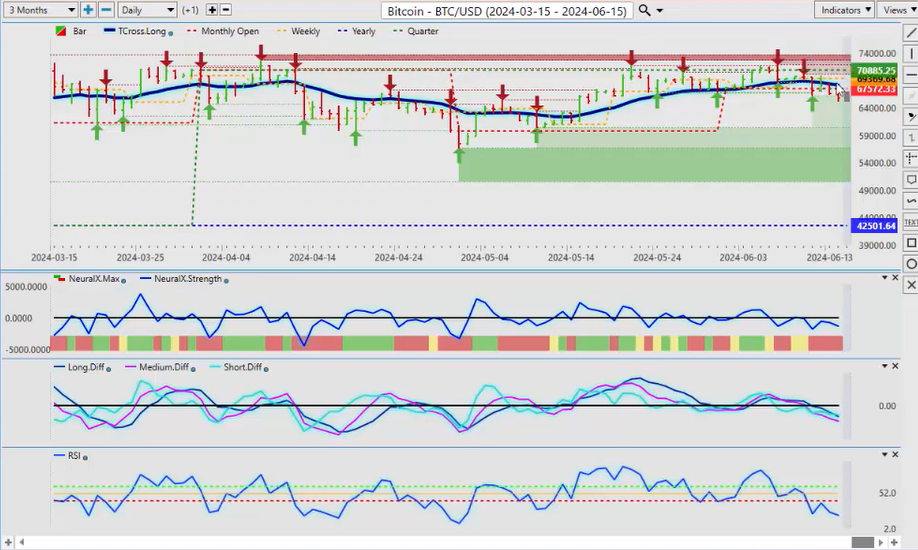Screen dimensions: 918x550
Task: Click the red 67572.33 price label
Action: [x=876, y=89]
